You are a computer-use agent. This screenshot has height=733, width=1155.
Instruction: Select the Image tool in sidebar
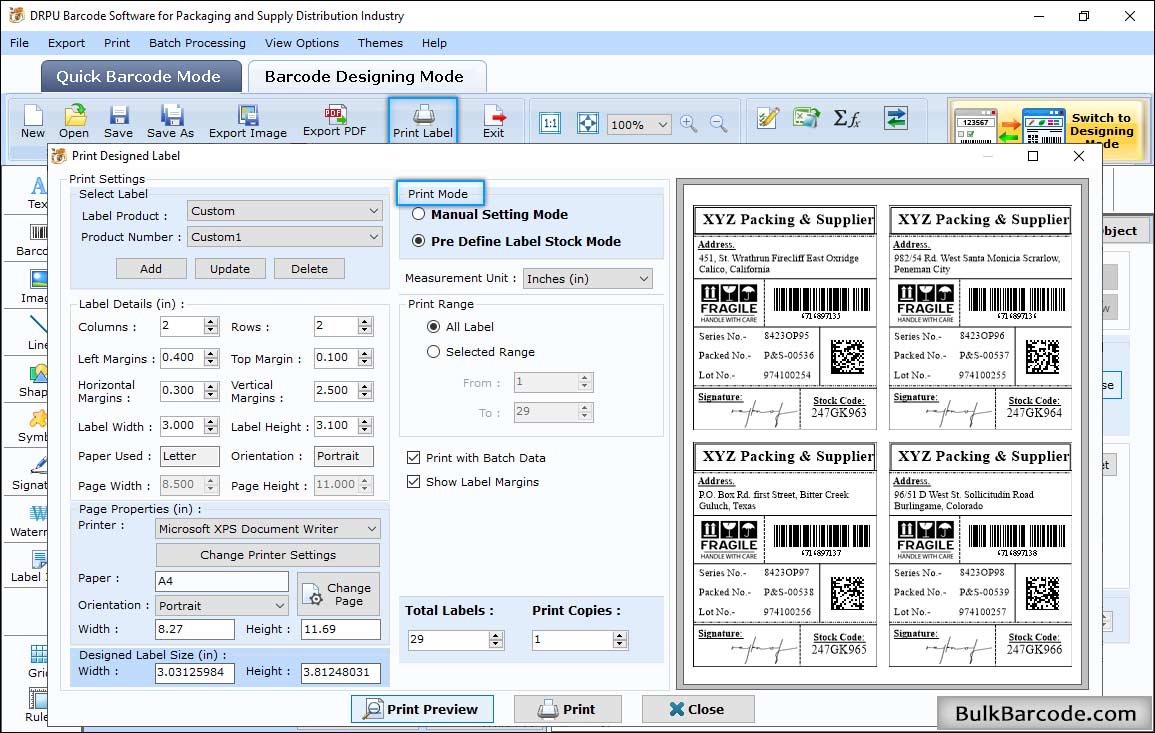coord(35,287)
